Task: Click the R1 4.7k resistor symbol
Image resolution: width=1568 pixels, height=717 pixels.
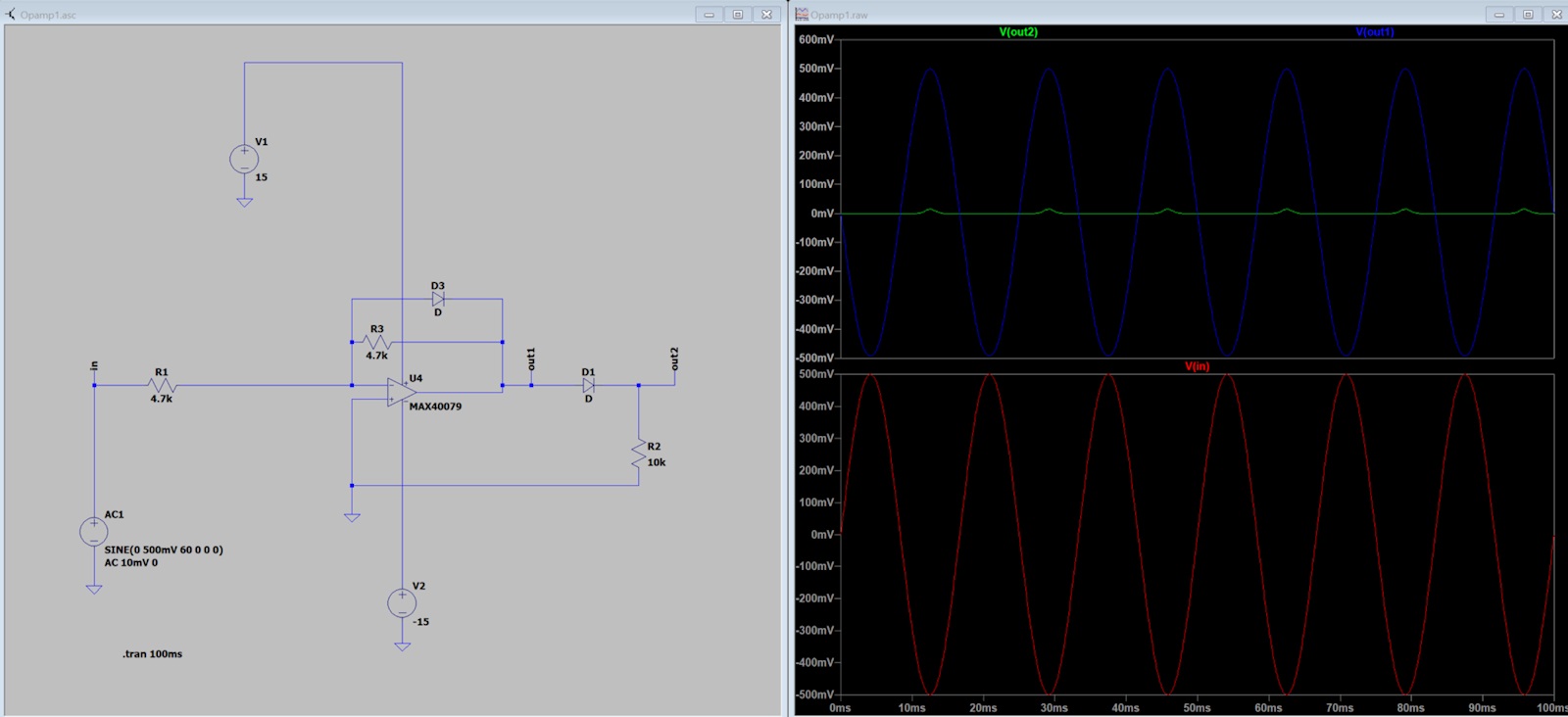Action: point(162,385)
